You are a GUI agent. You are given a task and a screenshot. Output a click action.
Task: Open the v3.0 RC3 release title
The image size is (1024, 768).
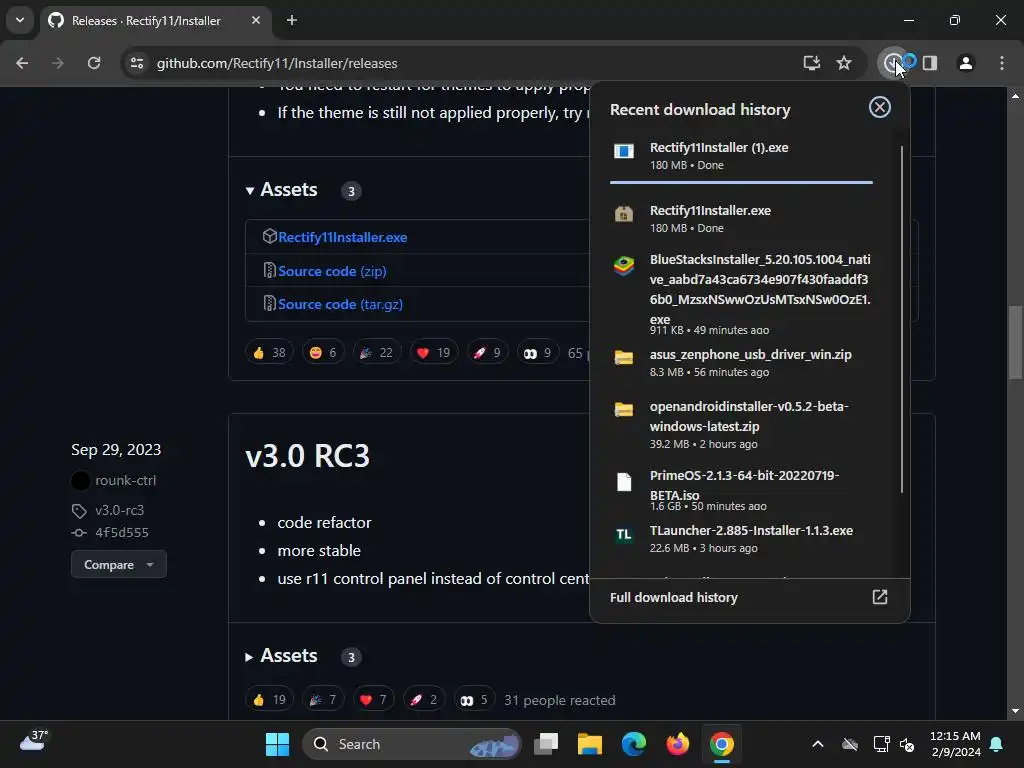point(308,456)
